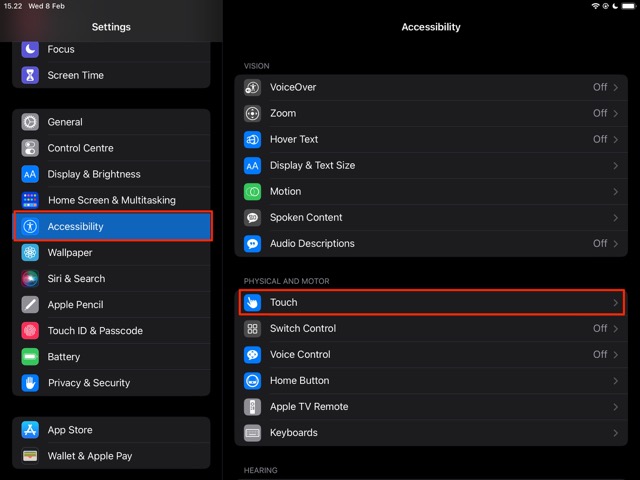Tap the Zoom row label

tap(283, 113)
